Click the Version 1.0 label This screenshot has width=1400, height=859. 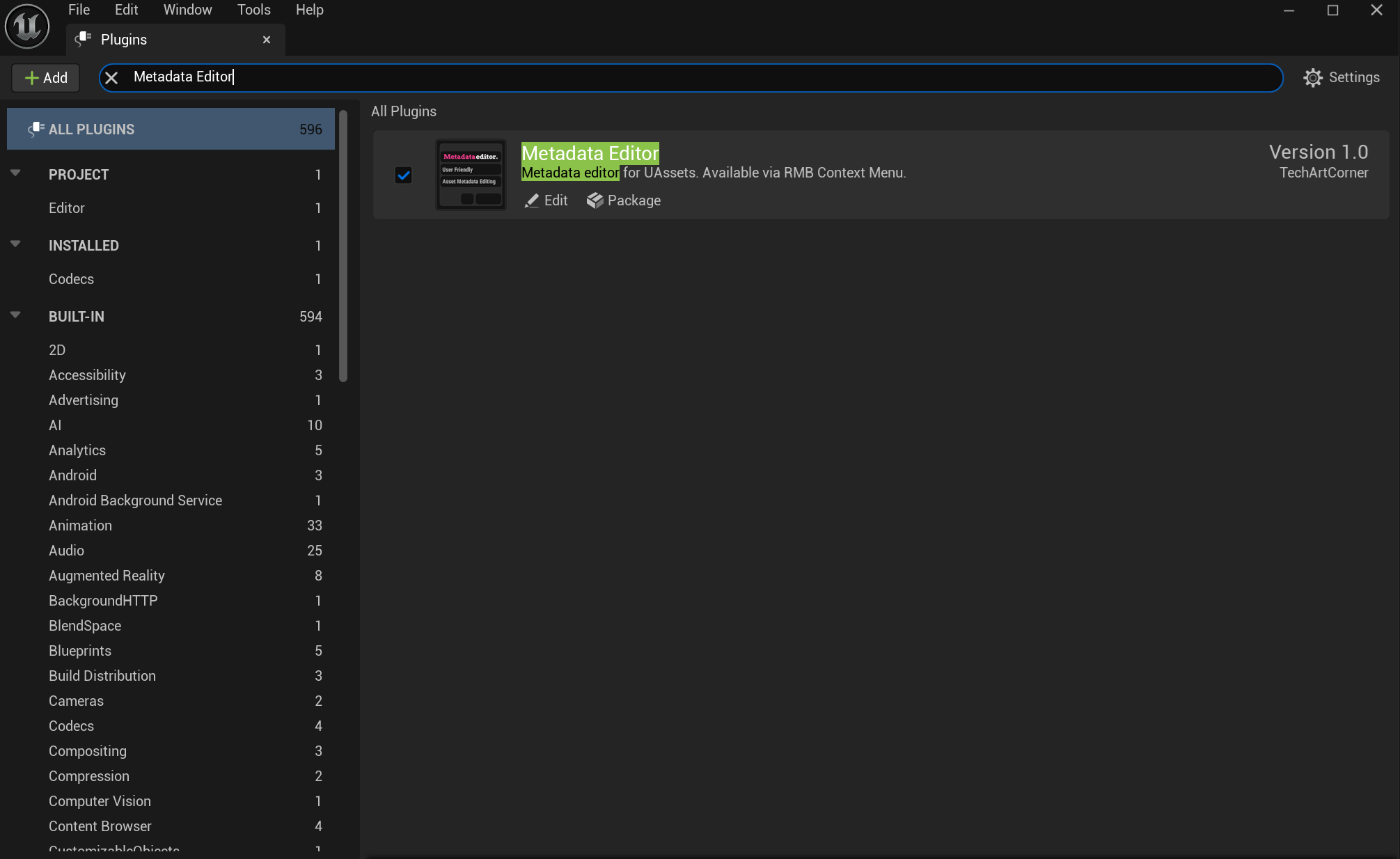tap(1319, 152)
